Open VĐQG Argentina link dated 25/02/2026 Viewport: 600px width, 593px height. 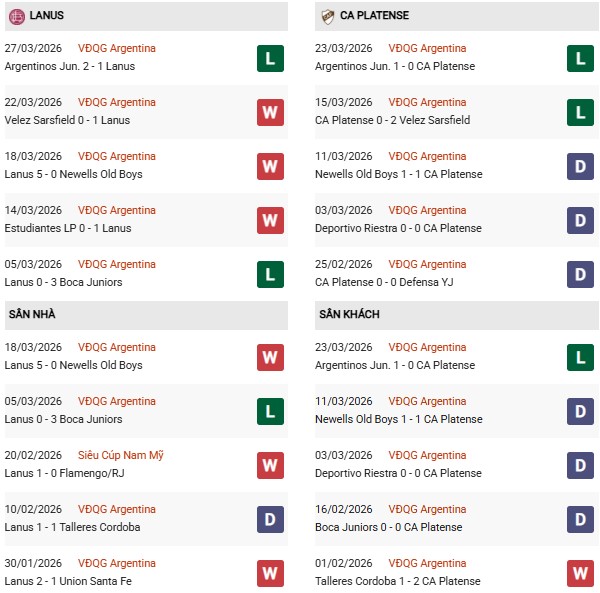click(x=429, y=264)
